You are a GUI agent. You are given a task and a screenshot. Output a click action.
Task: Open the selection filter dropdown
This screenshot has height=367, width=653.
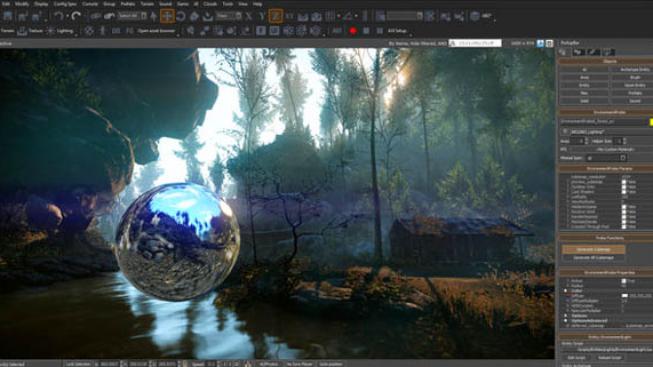coord(132,16)
